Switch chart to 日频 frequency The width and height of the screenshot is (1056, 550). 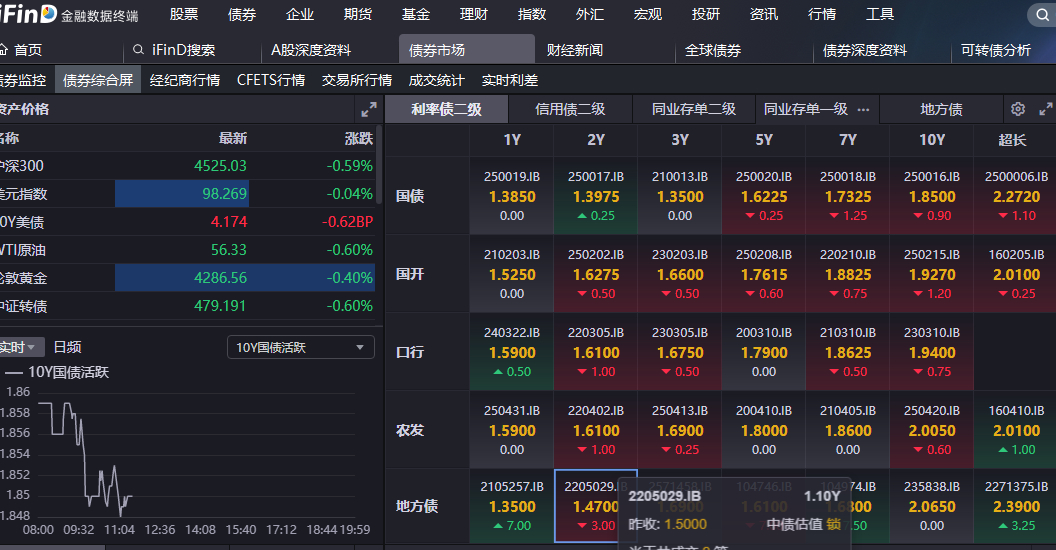tap(67, 347)
